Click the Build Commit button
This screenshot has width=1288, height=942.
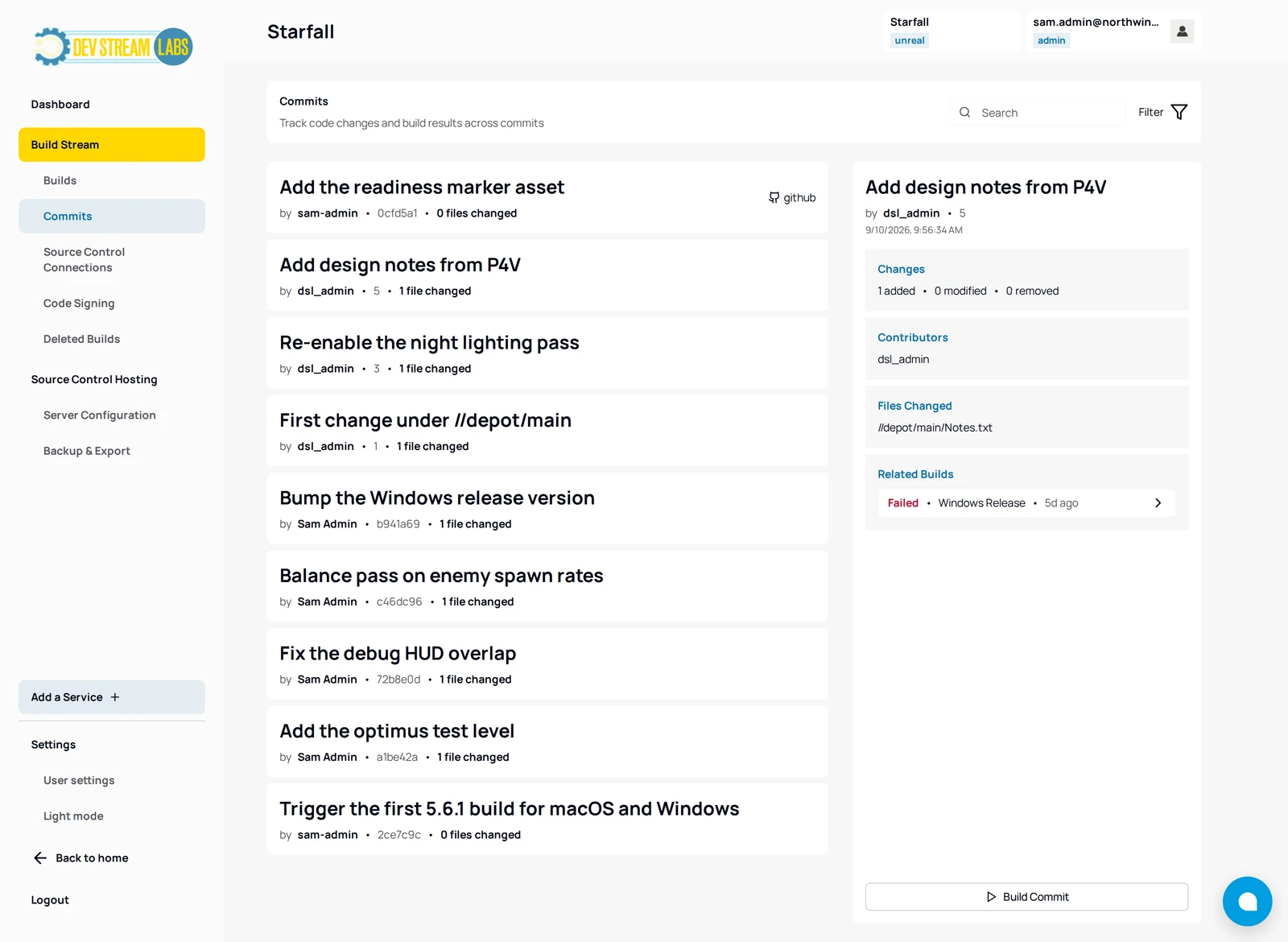tap(1026, 897)
